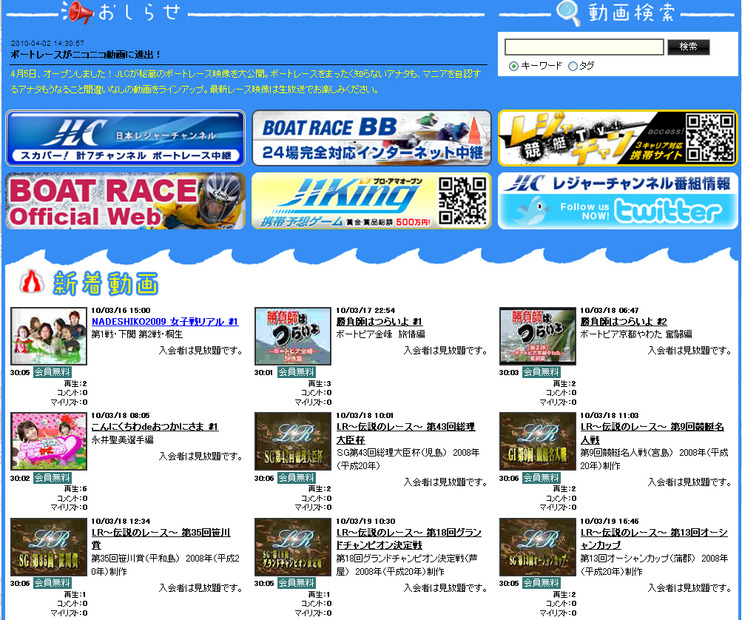This screenshot has width=742, height=620.
Task: Click the SG第13回オーシャンカップ thumbnail
Action: [x=538, y=547]
